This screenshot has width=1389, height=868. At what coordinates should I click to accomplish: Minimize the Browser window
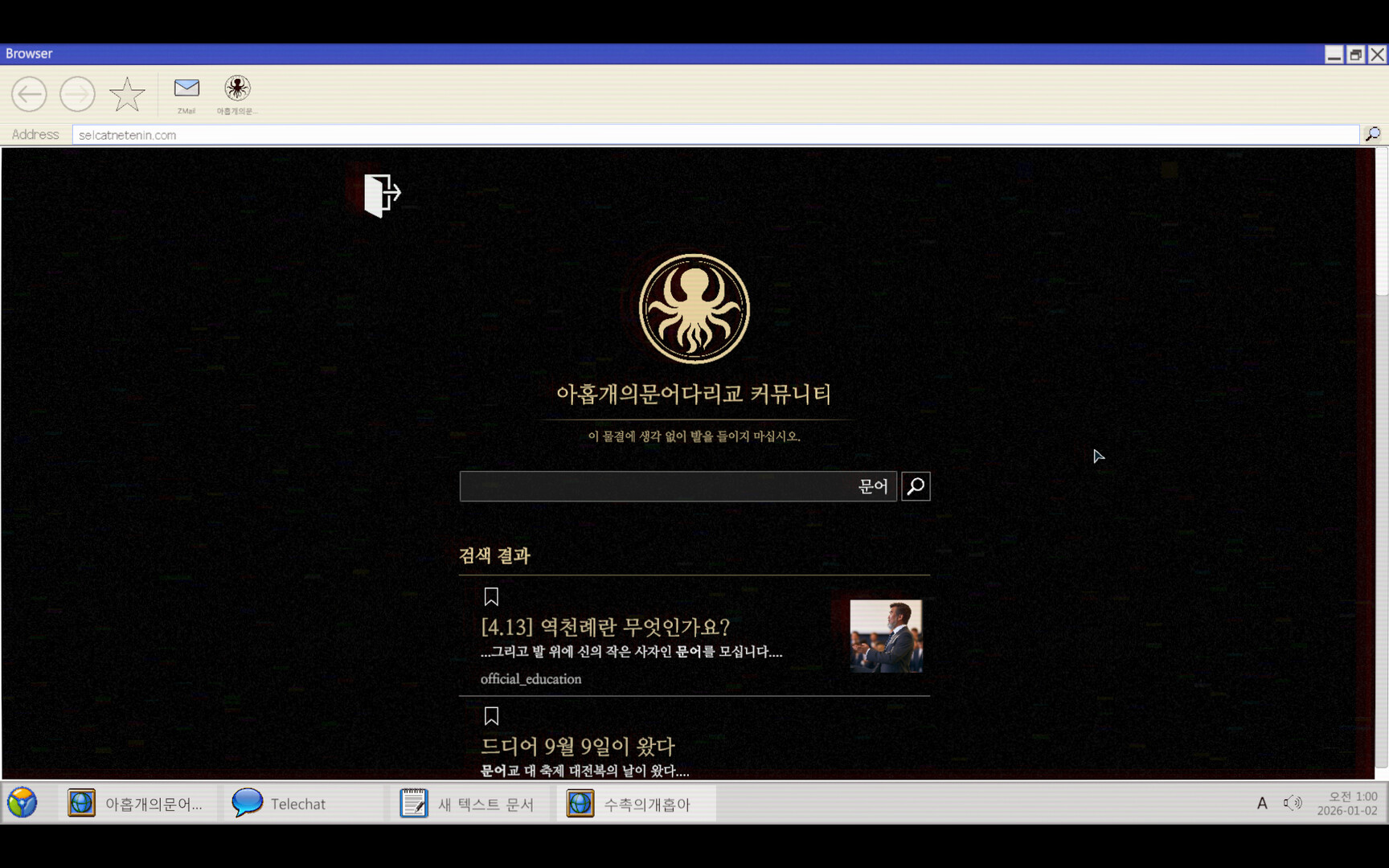(x=1334, y=54)
